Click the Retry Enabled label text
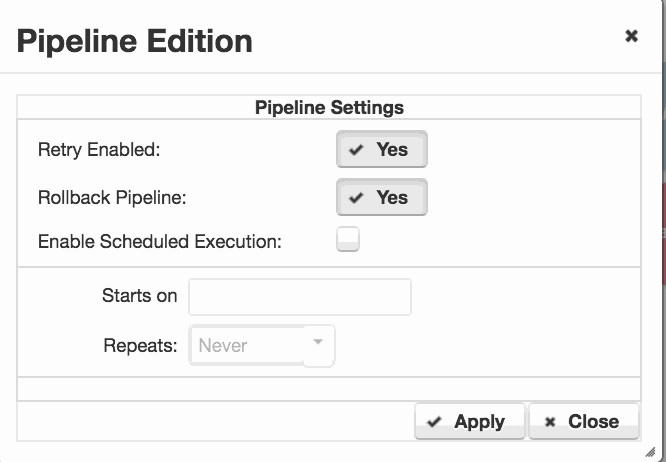The width and height of the screenshot is (666, 462). (99, 150)
